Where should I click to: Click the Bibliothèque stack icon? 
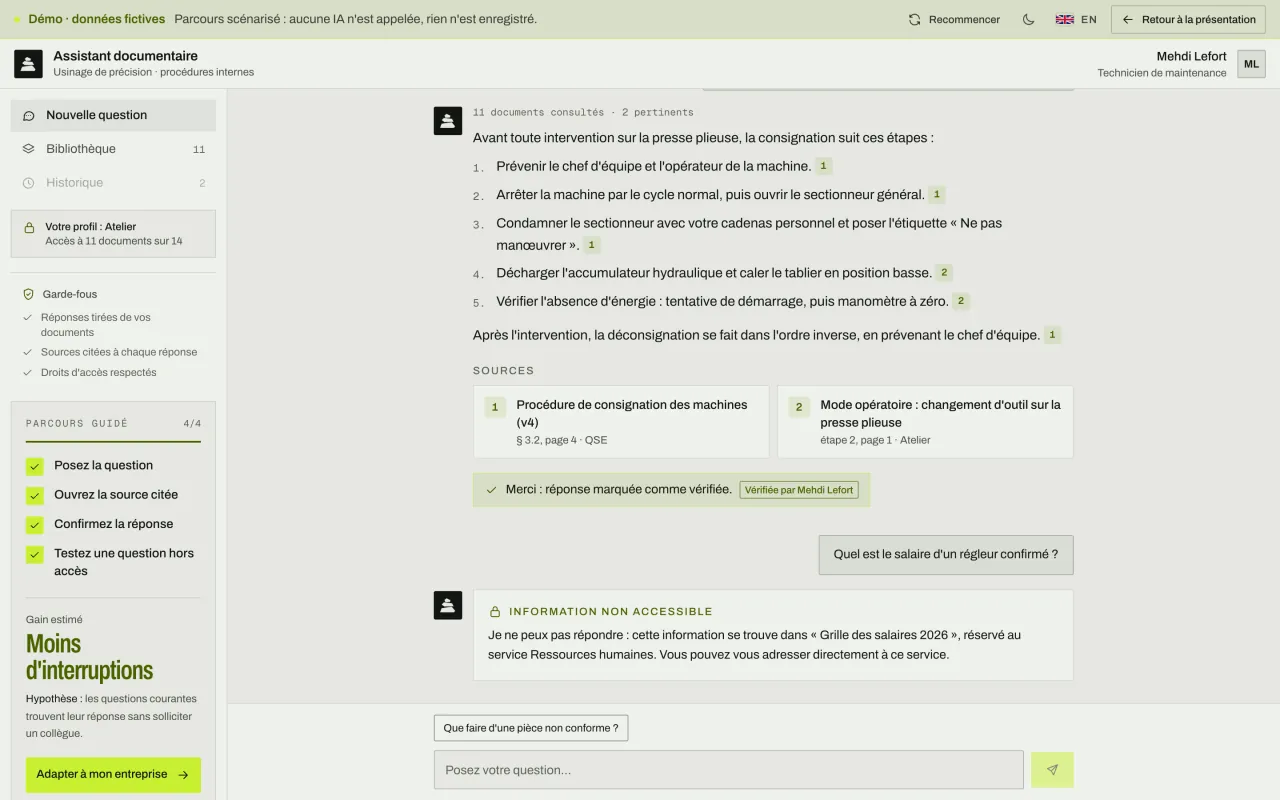[x=29, y=149]
